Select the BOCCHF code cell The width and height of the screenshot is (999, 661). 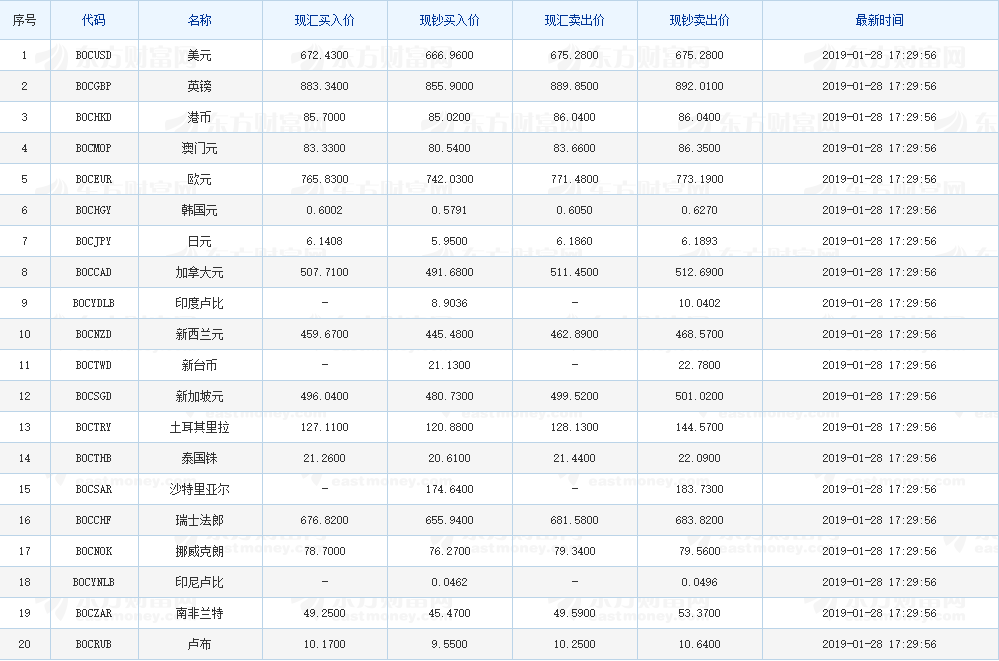tap(94, 521)
